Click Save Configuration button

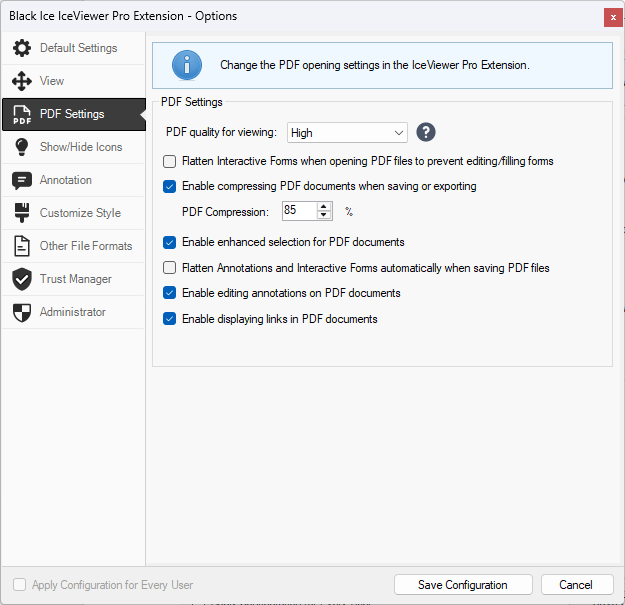coord(463,585)
